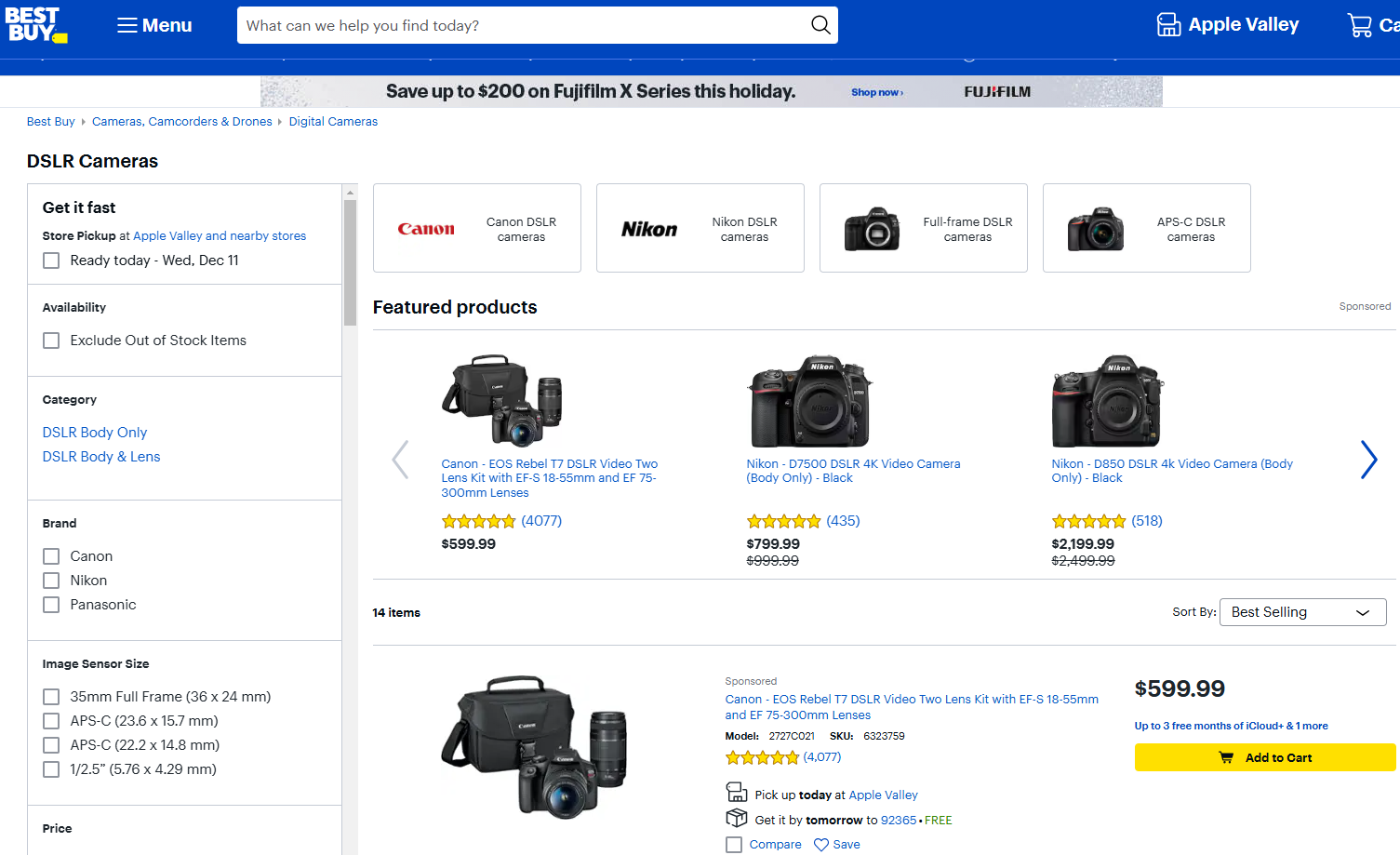The image size is (1400, 855).
Task: Open the Apple Valley store locator
Action: pyautogui.click(x=1227, y=25)
